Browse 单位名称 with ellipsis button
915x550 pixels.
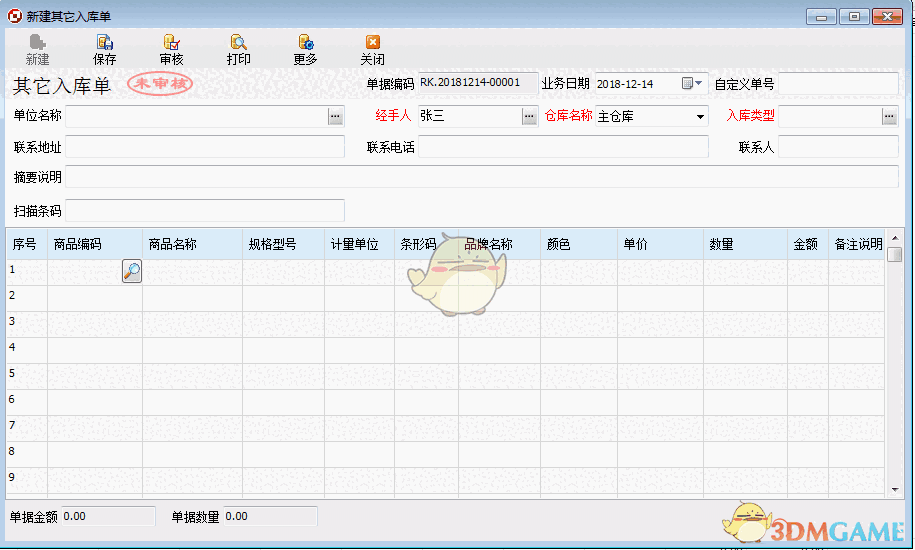[336, 116]
